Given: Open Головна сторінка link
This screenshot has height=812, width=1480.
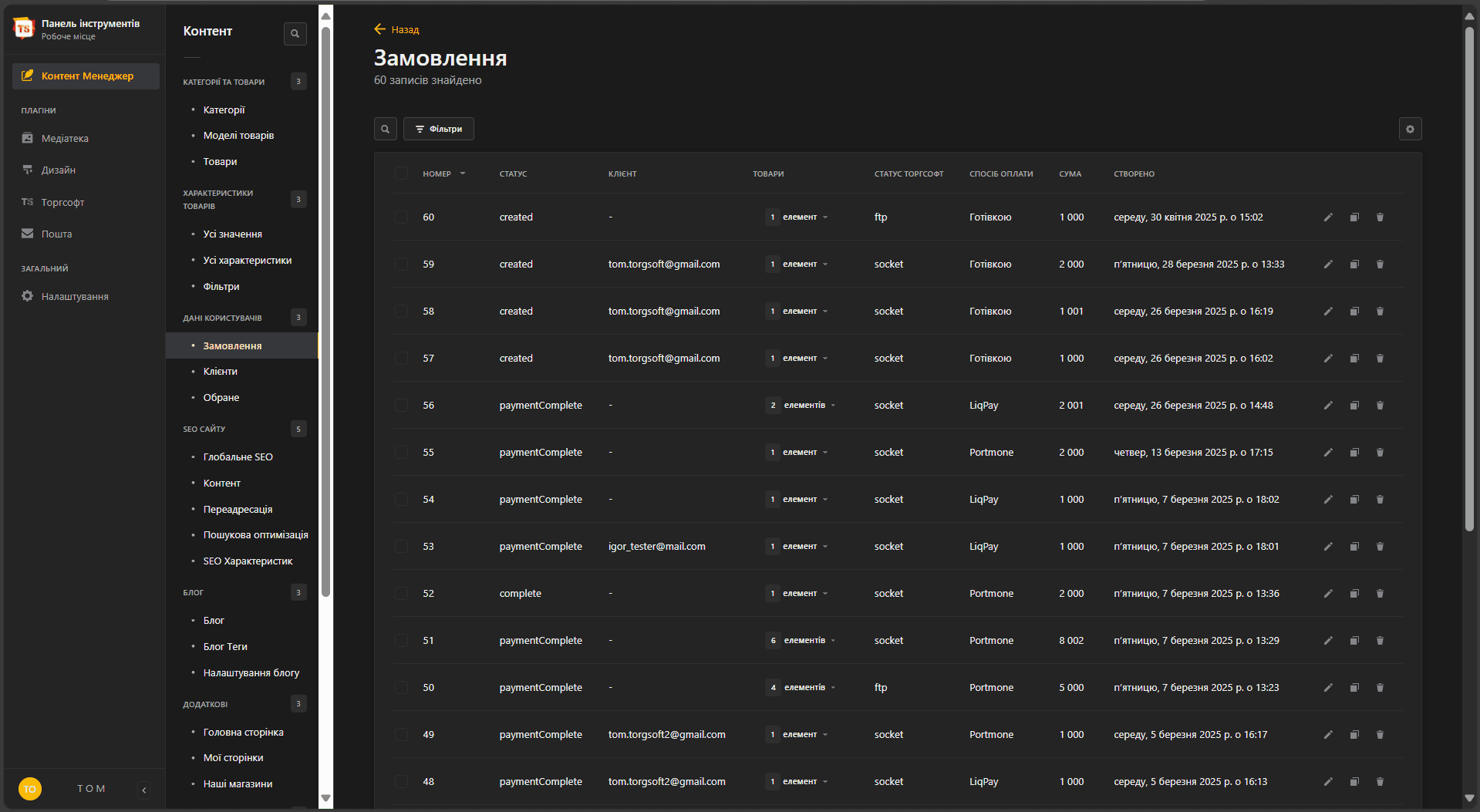Looking at the screenshot, I should 243,733.
